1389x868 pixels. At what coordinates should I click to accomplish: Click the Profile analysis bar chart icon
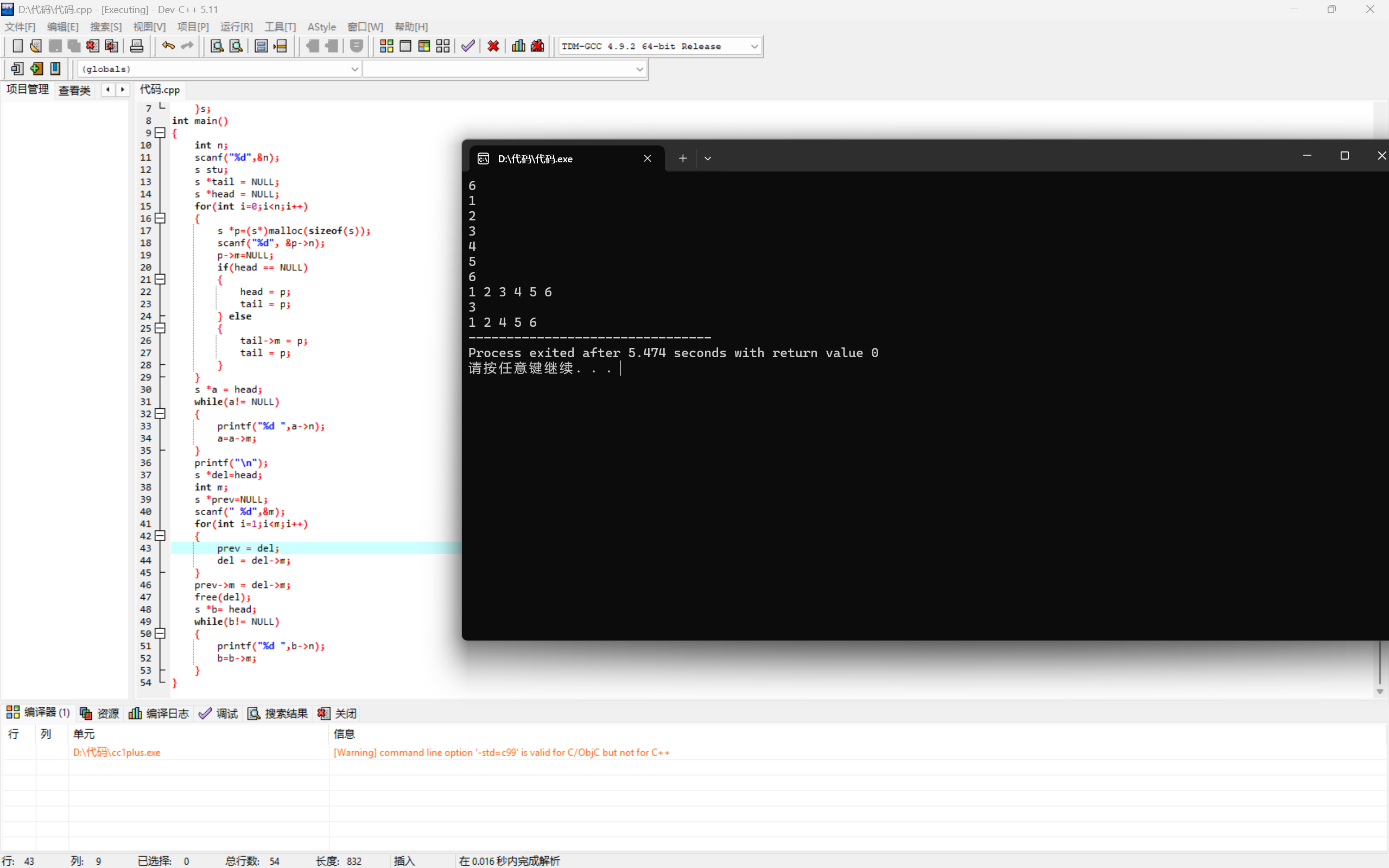click(x=518, y=46)
